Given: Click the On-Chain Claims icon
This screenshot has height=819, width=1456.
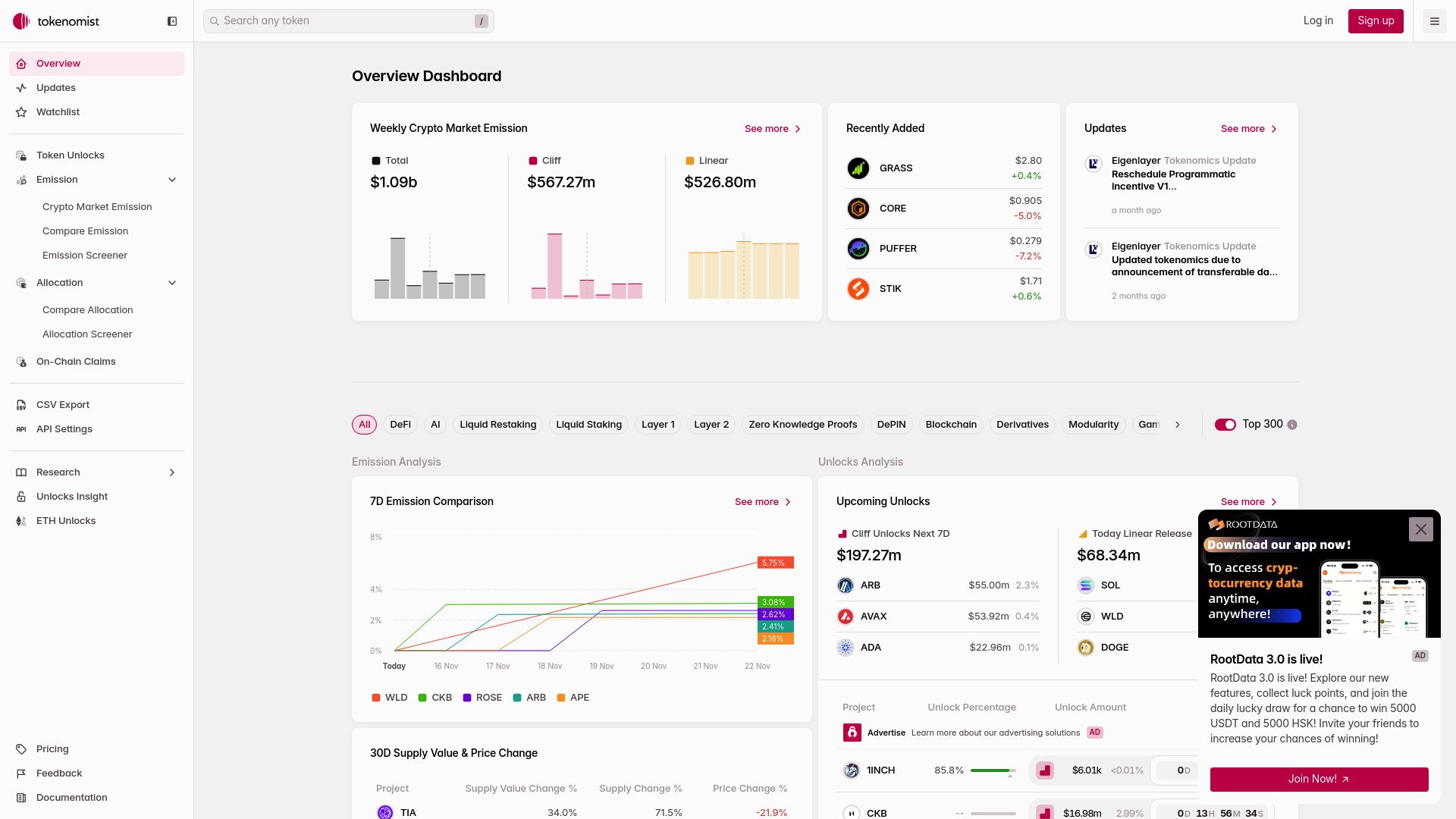Looking at the screenshot, I should (x=21, y=362).
